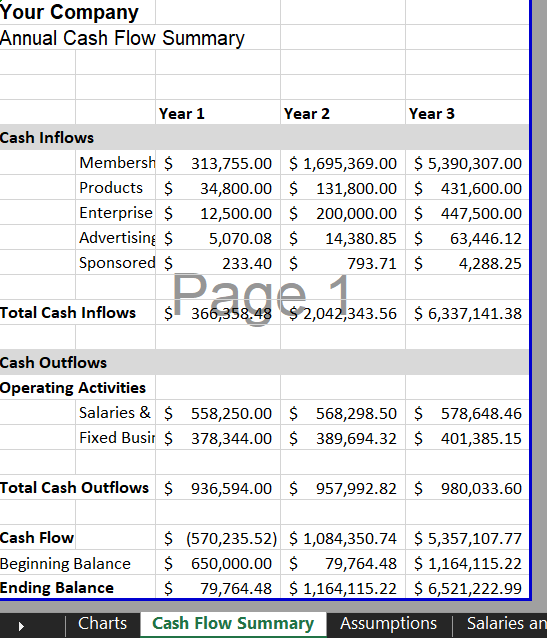
Task: Click the 4,288.25 Sponsored Year 3 cell
Action: [467, 263]
